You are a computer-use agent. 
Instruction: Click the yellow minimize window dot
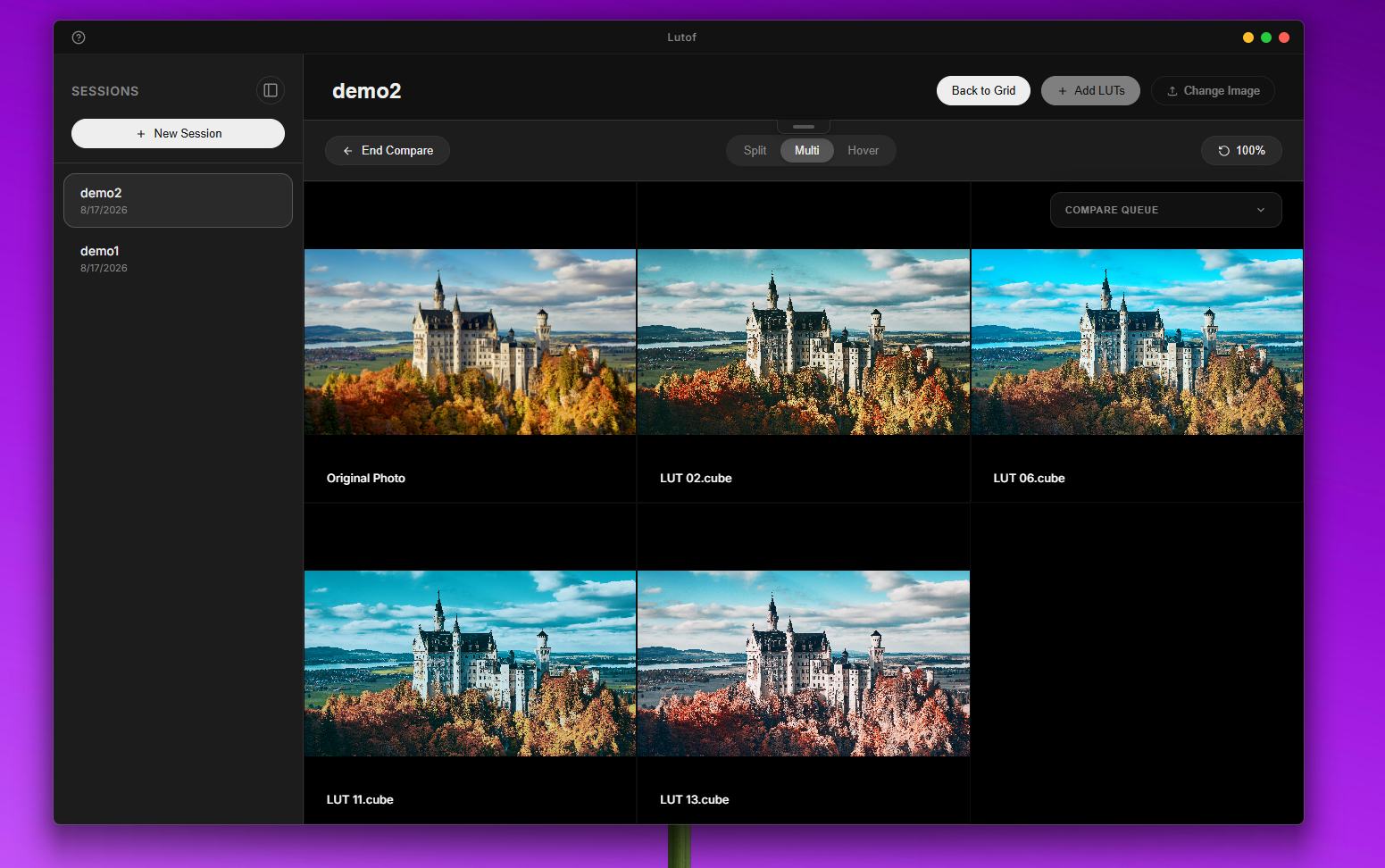1248,38
